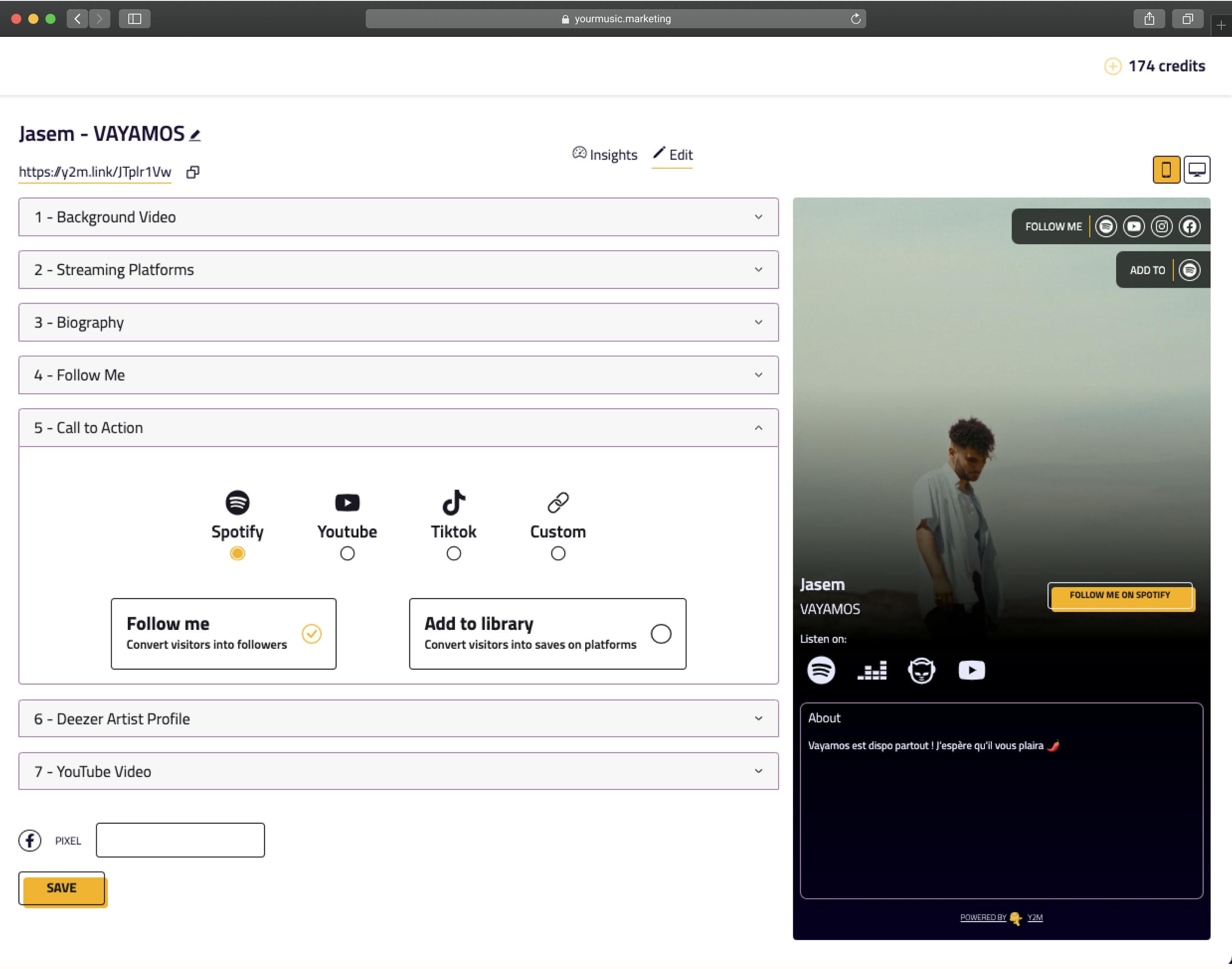The image size is (1232, 969).
Task: Expand the 4 - Follow Me section
Action: click(x=398, y=375)
